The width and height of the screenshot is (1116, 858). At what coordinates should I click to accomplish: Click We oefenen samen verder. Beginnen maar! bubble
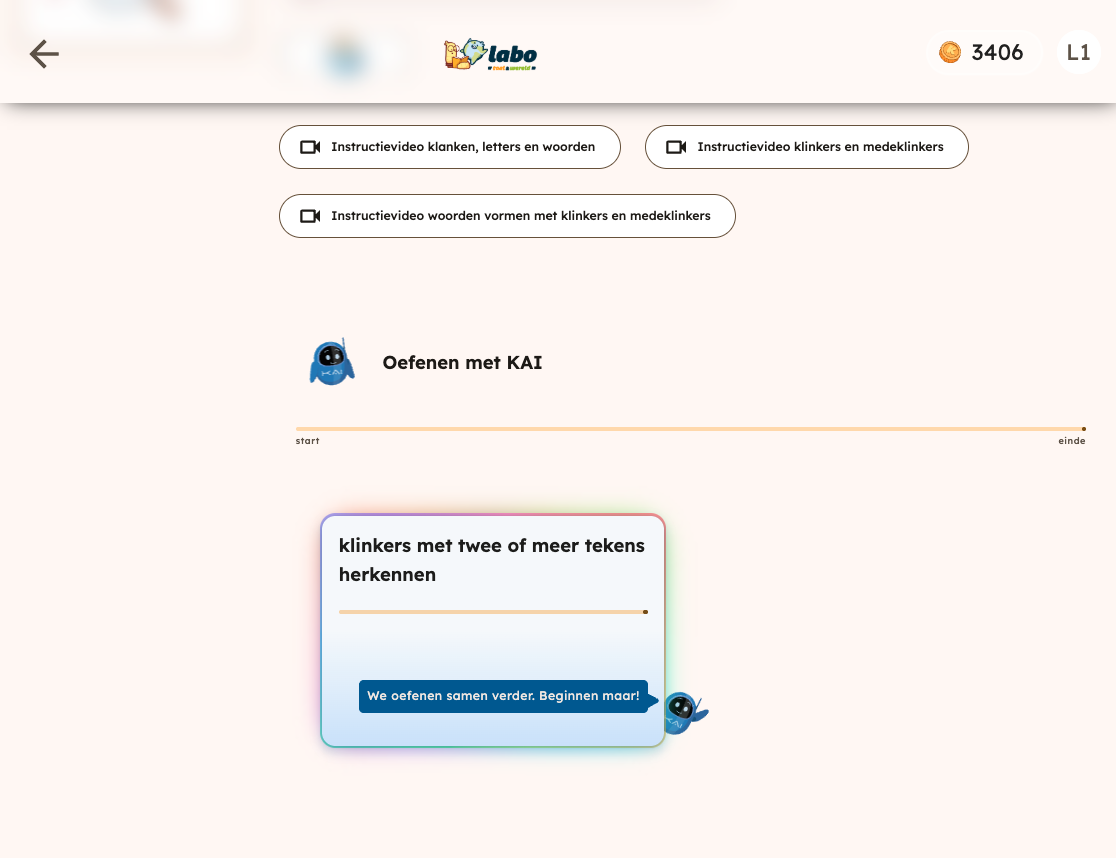[503, 696]
